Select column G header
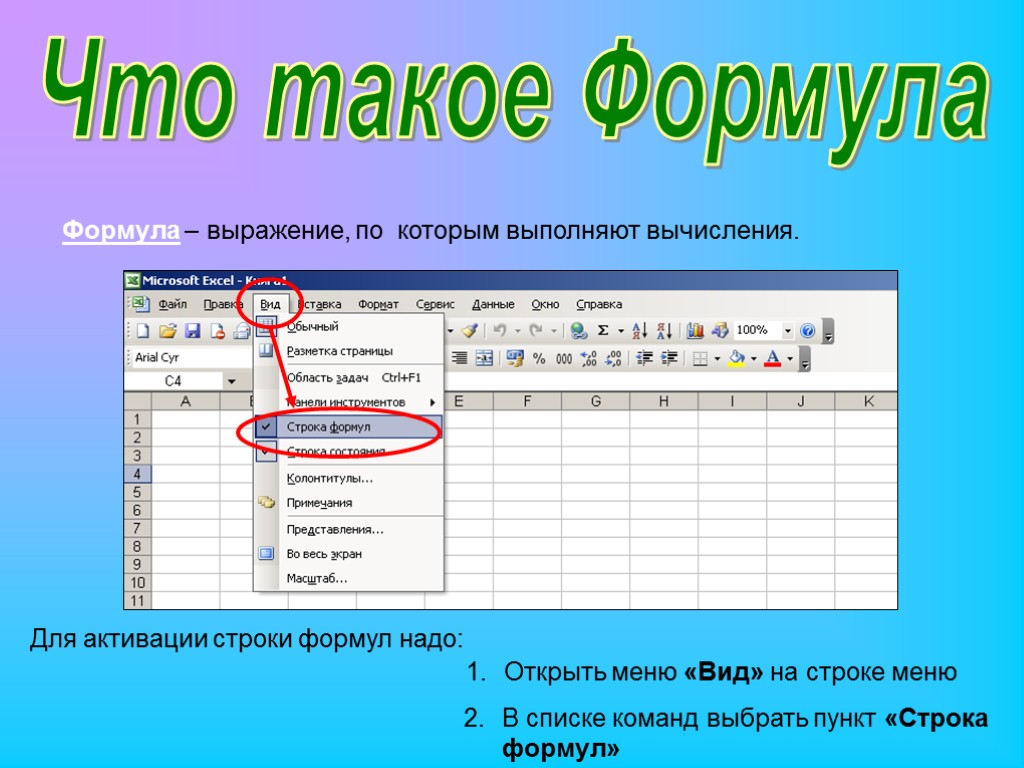The image size is (1024, 768). pos(596,401)
